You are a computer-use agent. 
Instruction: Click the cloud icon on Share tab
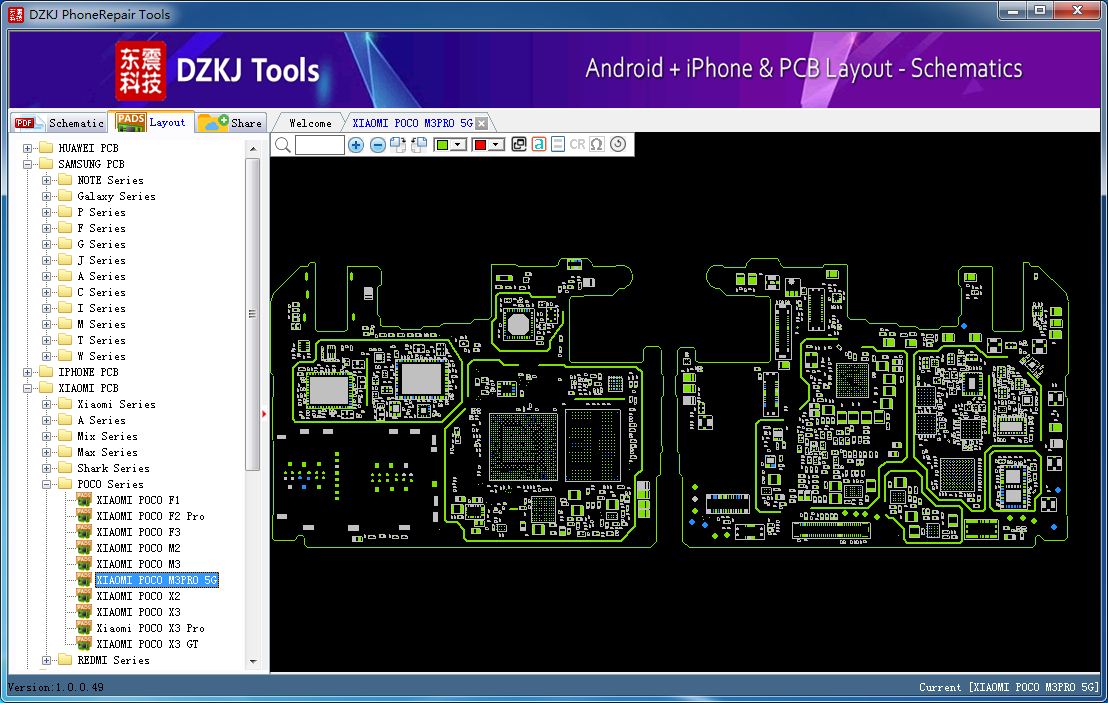(213, 123)
